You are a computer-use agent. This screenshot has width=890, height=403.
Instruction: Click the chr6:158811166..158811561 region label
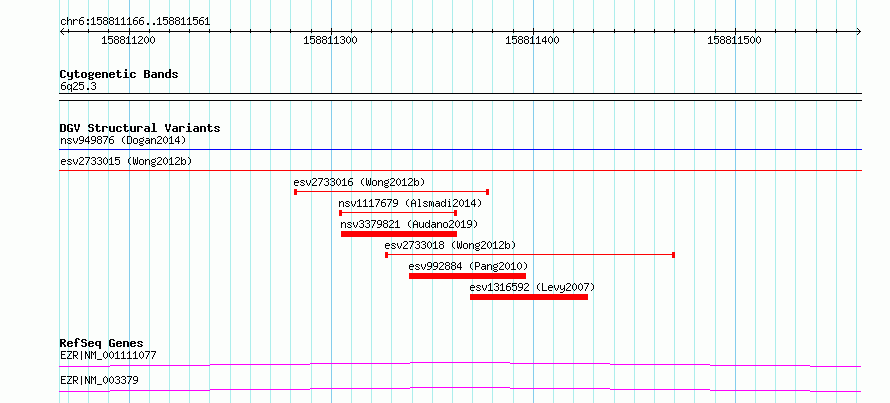pyautogui.click(x=135, y=22)
